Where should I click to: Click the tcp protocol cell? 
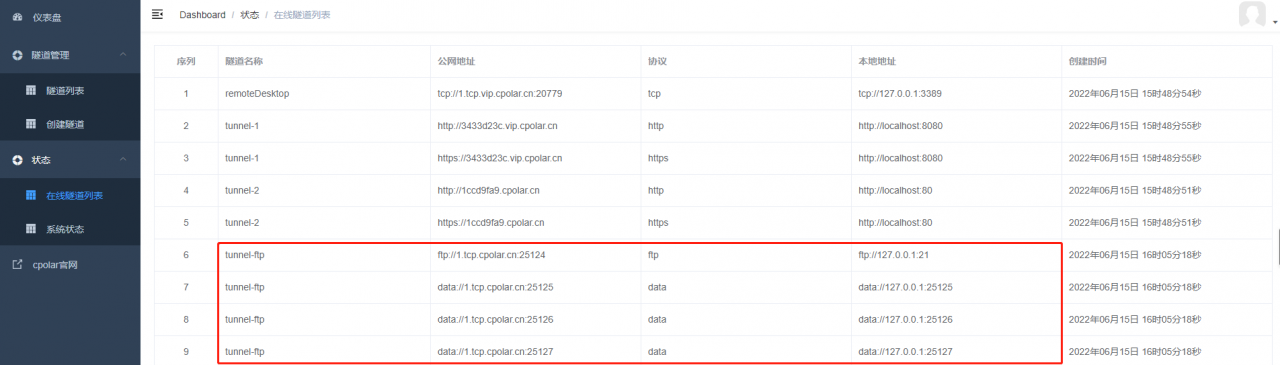[x=655, y=93]
